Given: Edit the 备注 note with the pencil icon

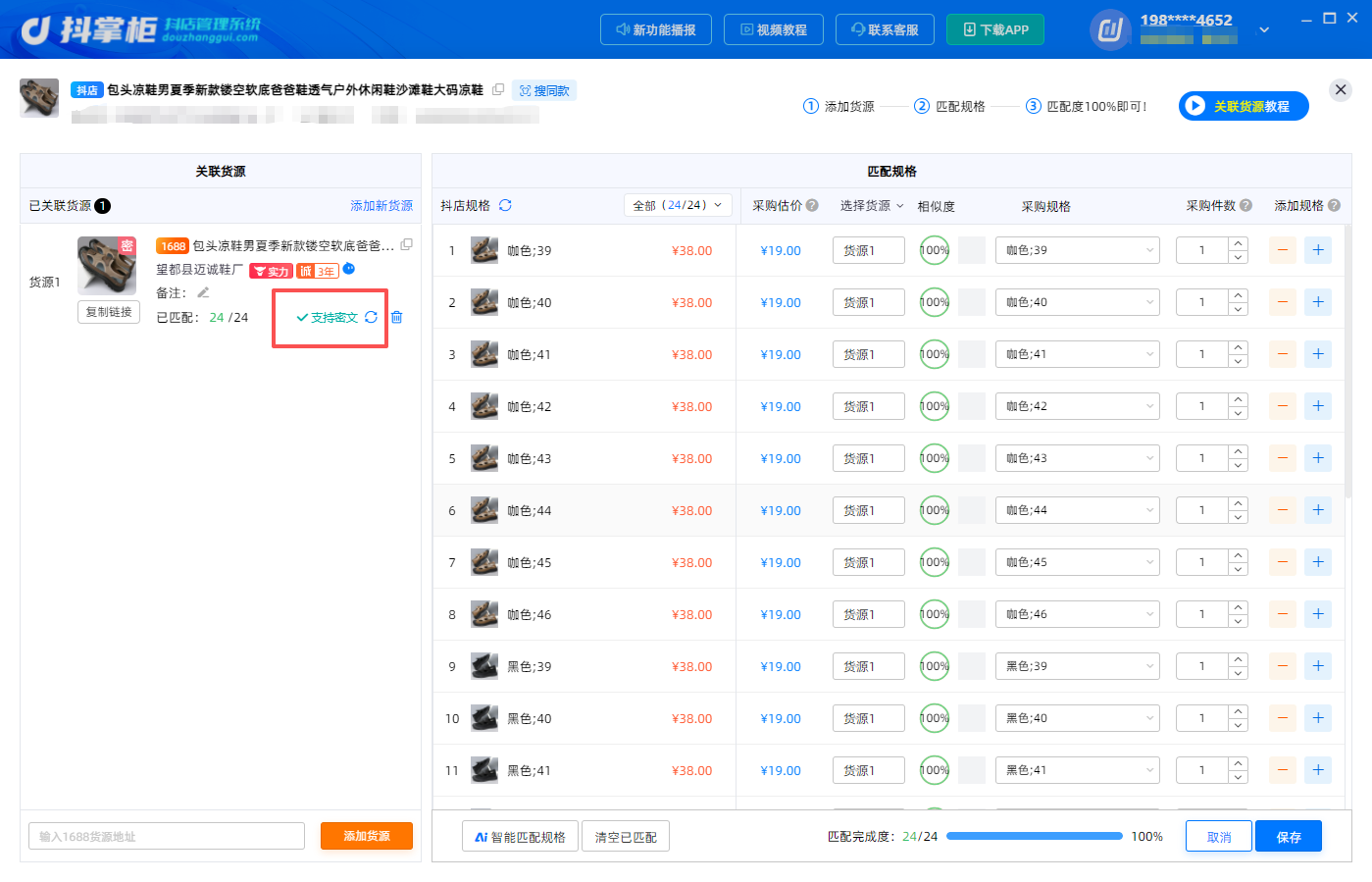Looking at the screenshot, I should [203, 292].
